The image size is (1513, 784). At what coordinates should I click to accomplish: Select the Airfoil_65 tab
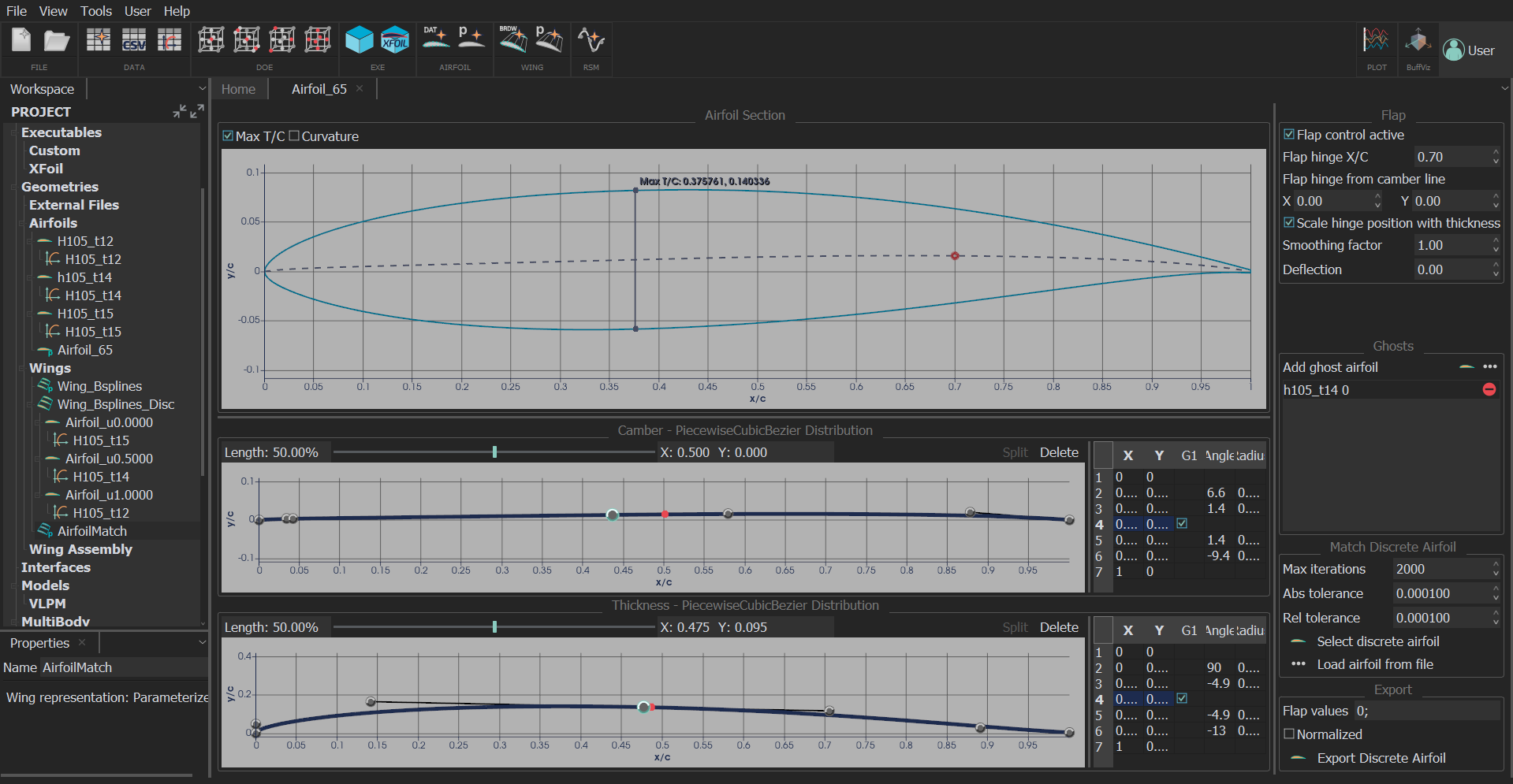319,89
